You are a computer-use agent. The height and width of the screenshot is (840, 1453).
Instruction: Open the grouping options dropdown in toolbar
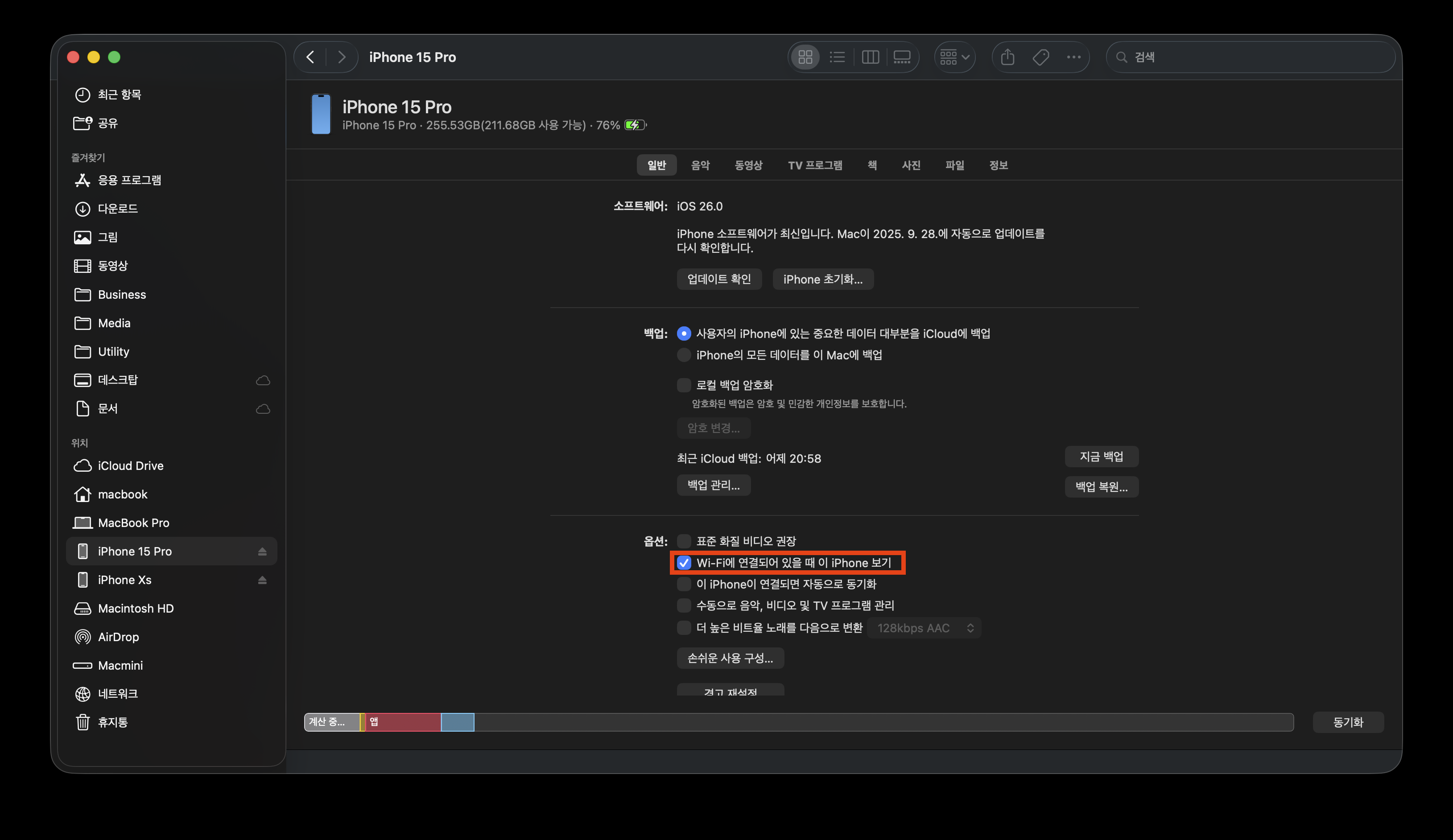tap(954, 57)
